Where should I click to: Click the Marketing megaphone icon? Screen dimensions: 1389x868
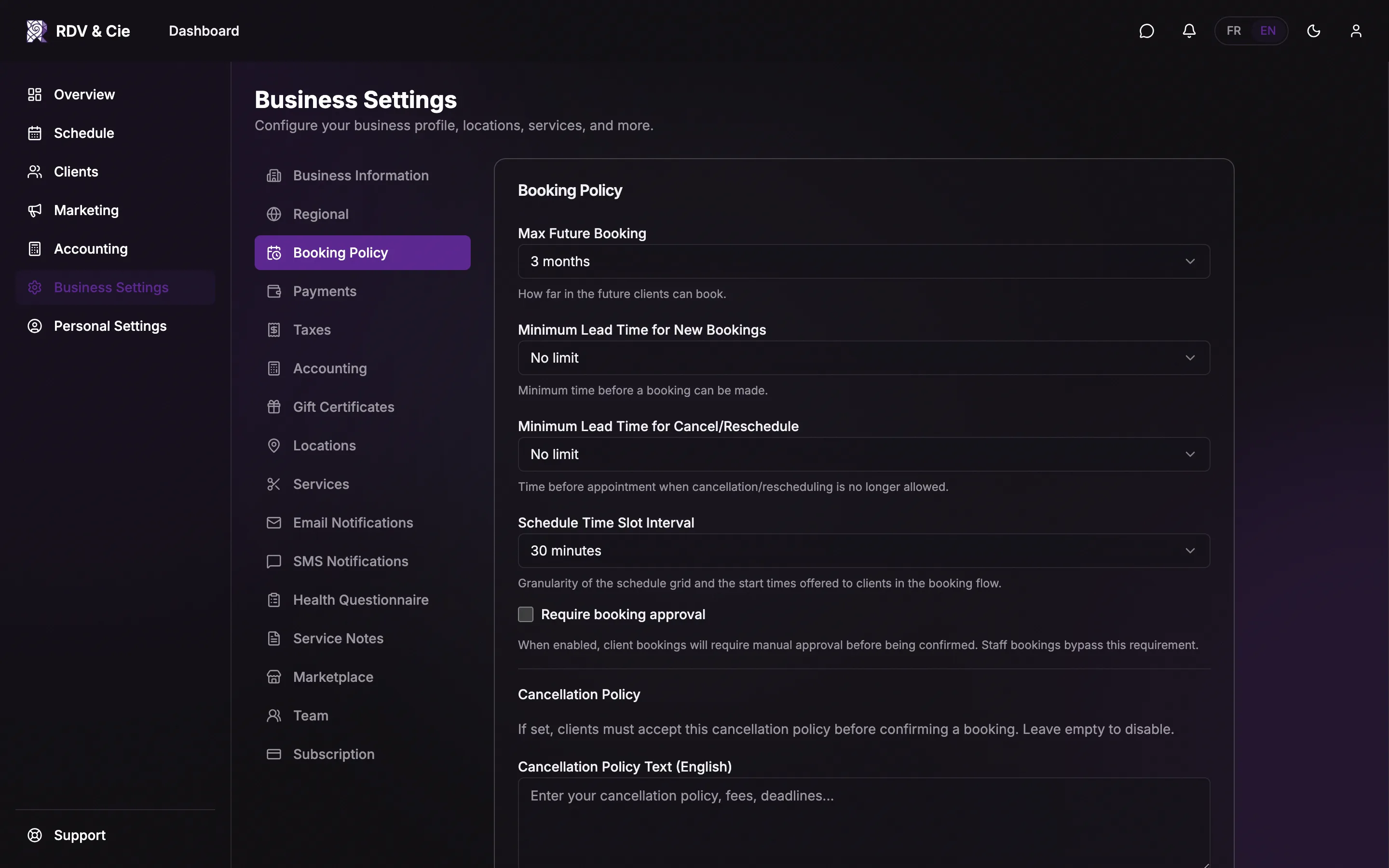[34, 210]
